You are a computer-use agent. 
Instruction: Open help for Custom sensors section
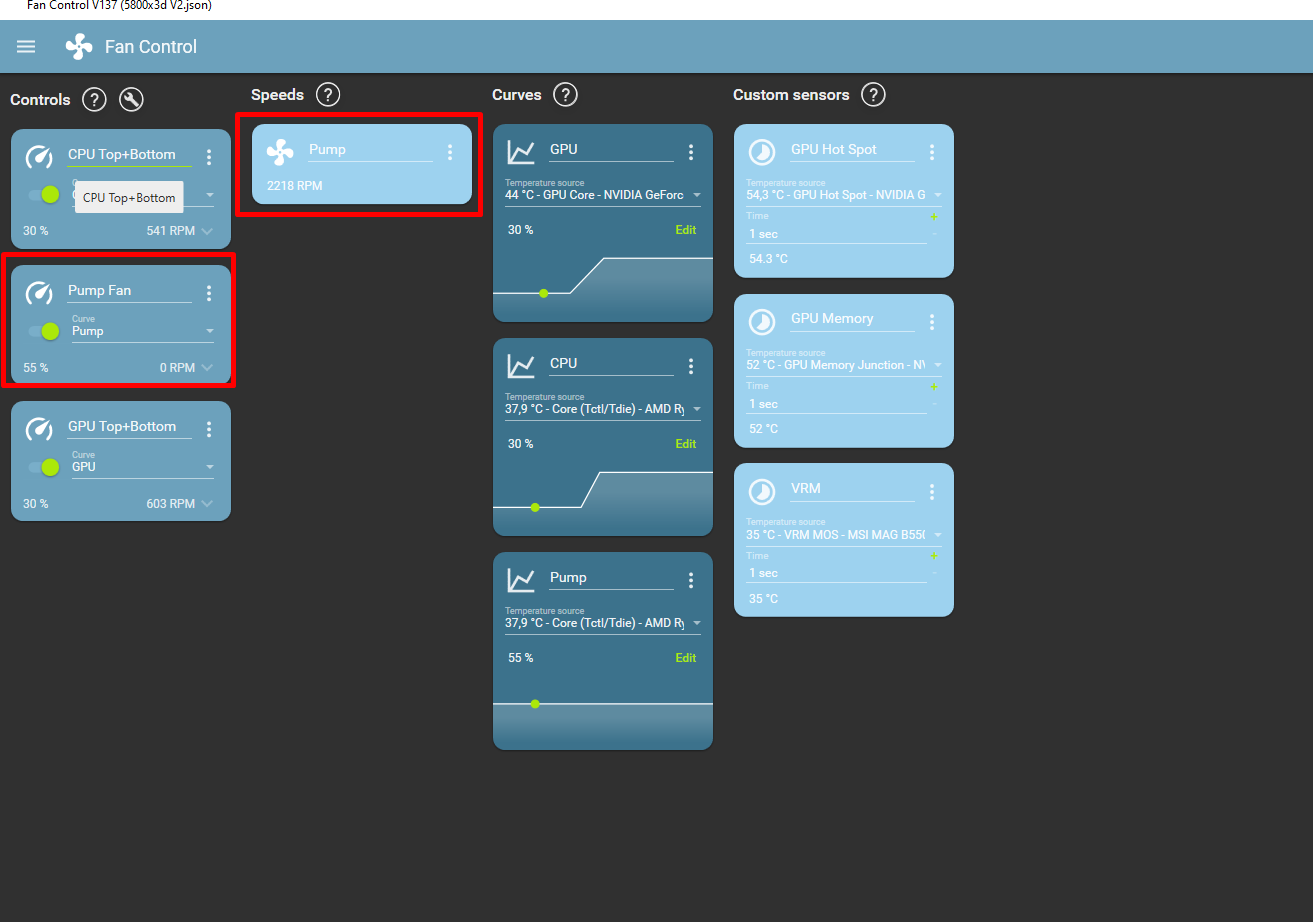pos(874,95)
